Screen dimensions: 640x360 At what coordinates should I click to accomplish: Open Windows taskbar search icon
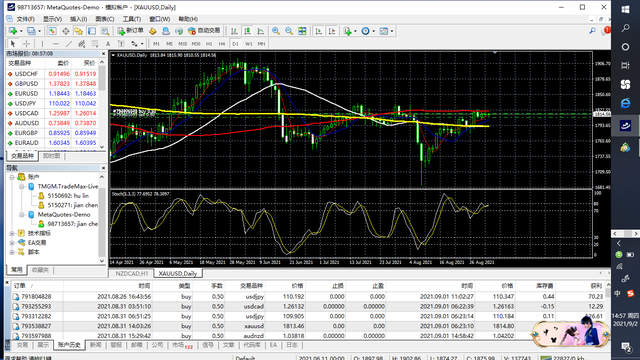[625, 28]
